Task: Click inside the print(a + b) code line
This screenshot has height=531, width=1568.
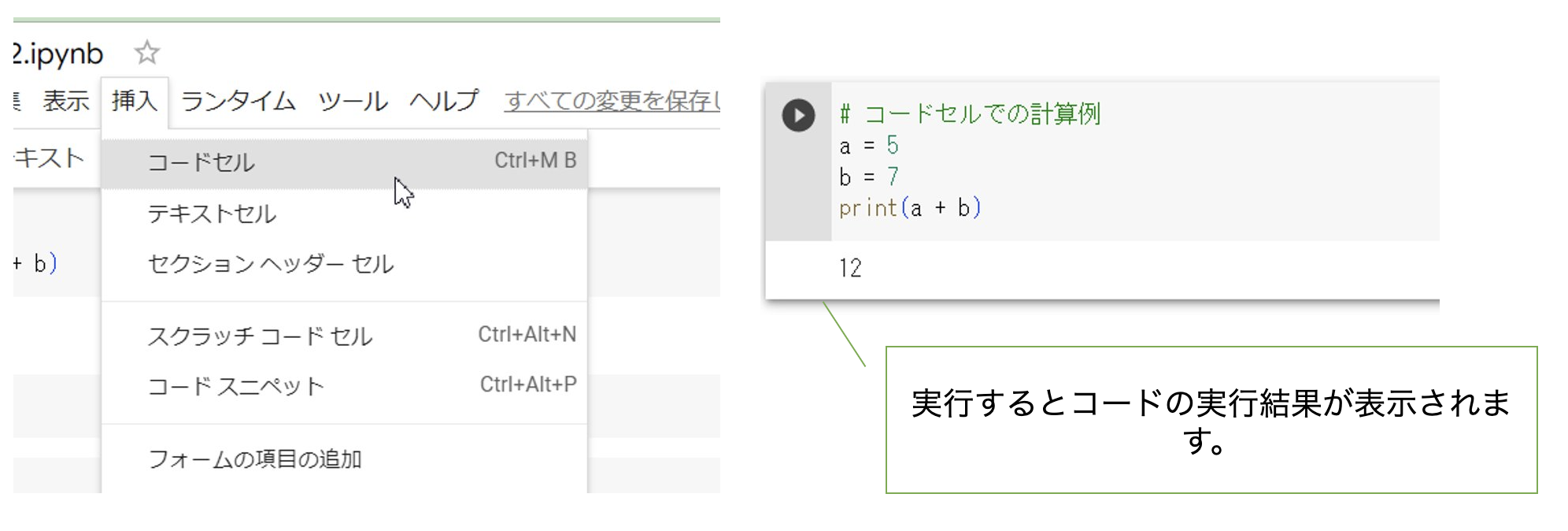Action: pos(909,208)
